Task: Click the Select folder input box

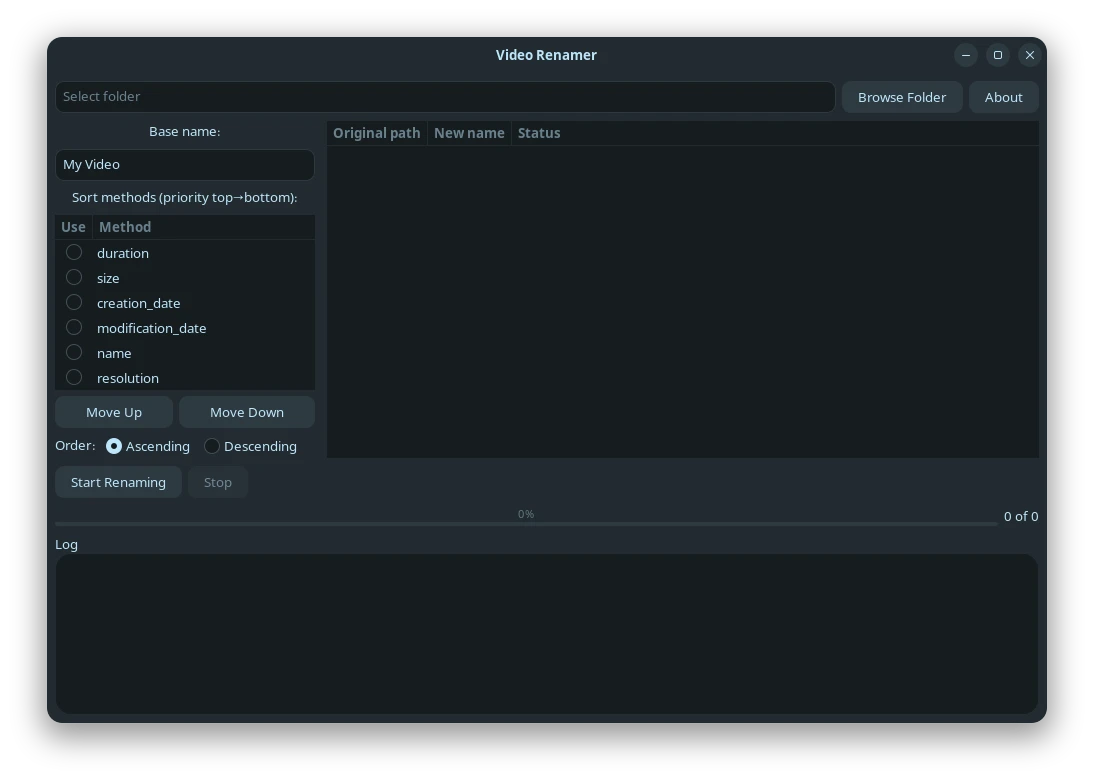Action: (x=445, y=96)
